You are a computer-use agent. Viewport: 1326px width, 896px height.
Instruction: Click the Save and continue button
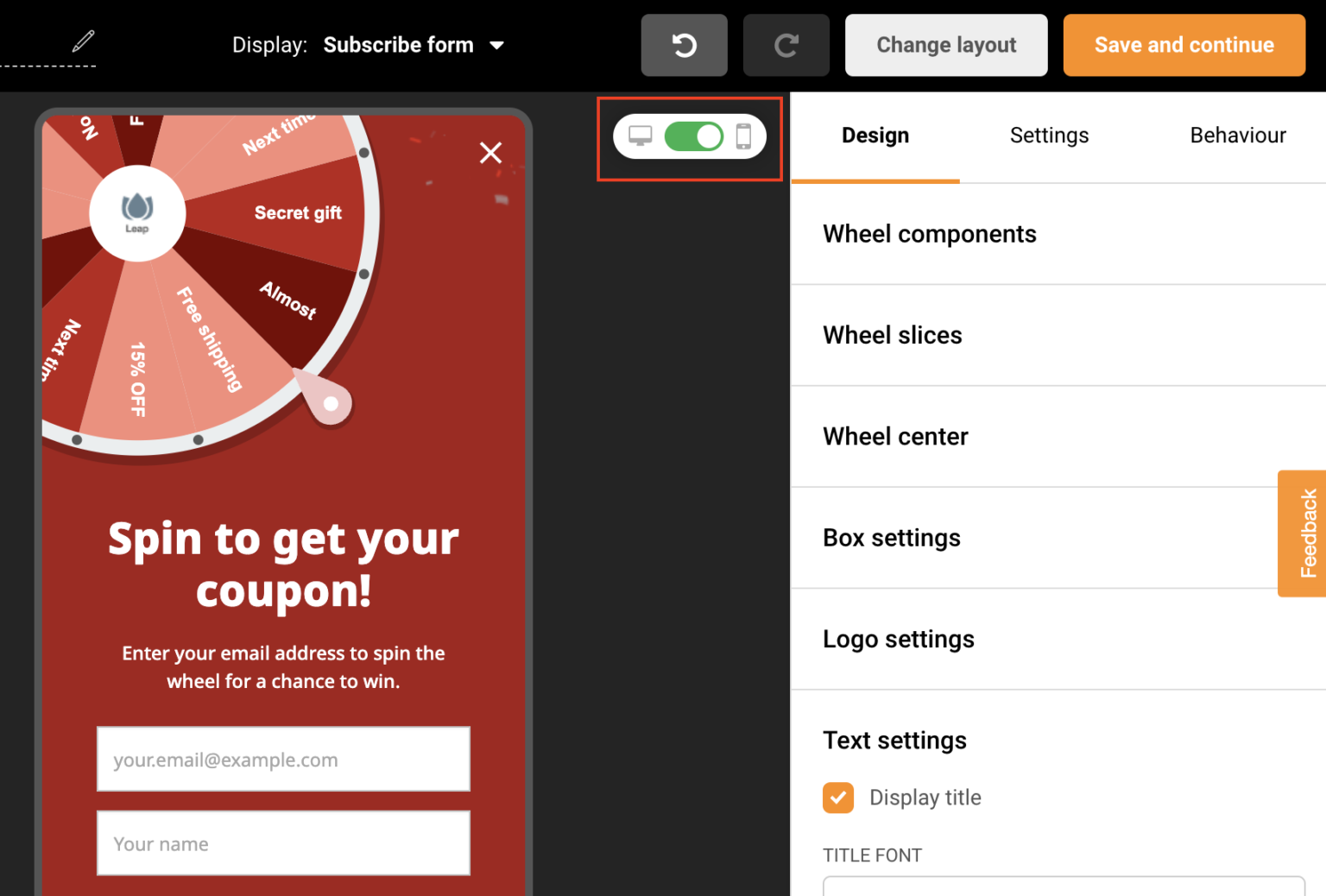[x=1184, y=45]
